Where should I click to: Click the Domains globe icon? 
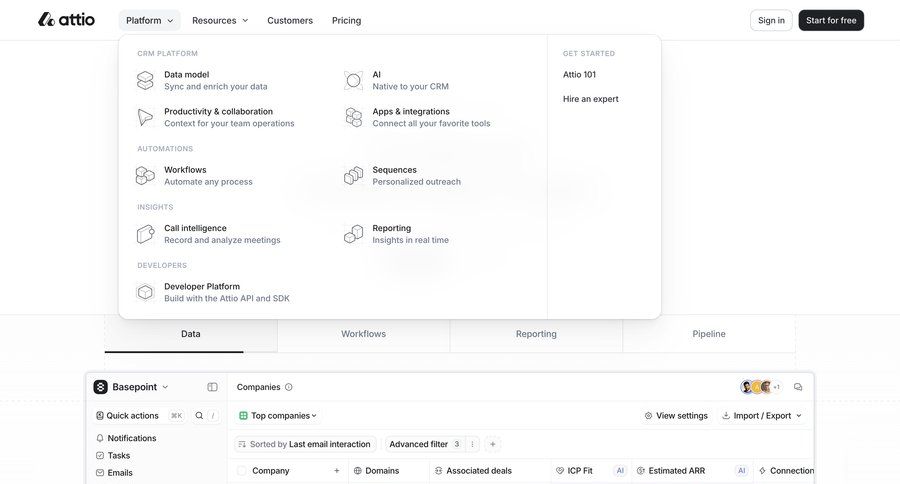point(358,471)
